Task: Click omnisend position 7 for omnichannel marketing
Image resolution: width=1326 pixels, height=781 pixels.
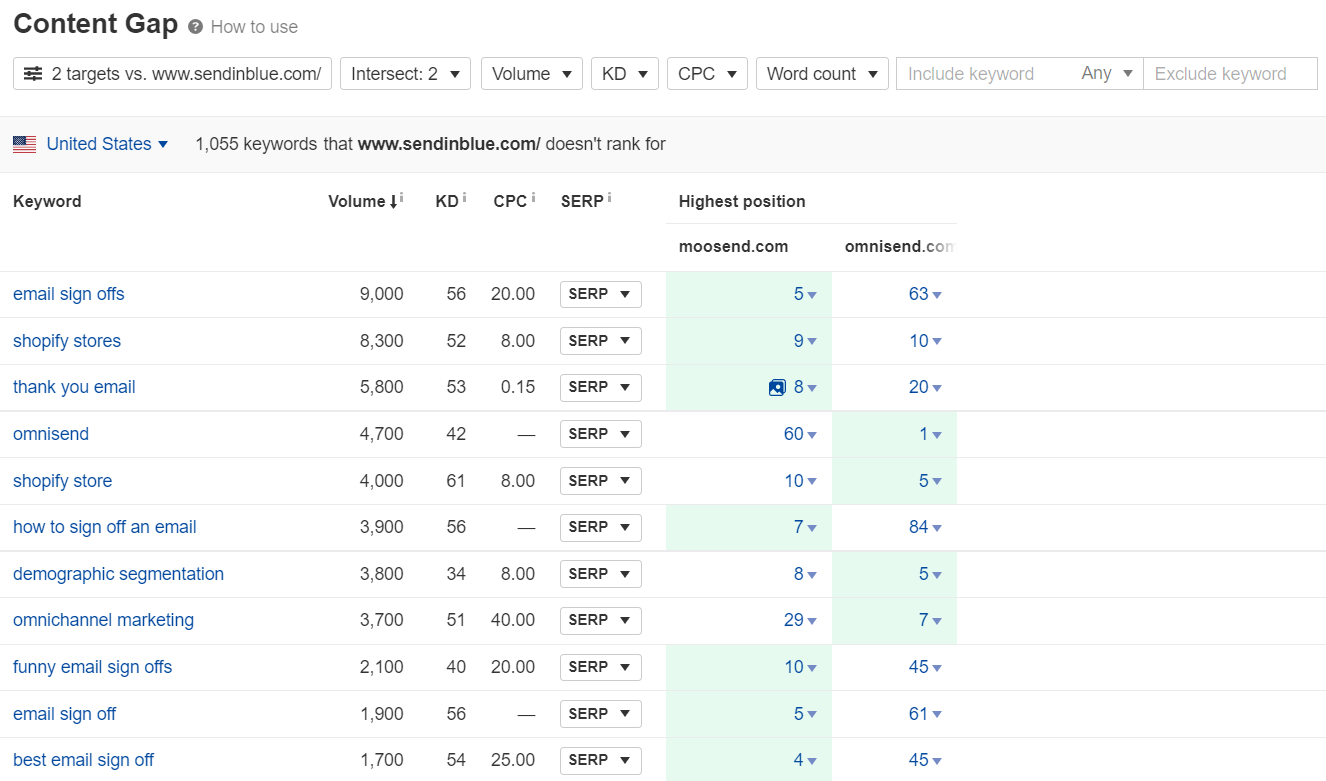Action: pos(930,620)
